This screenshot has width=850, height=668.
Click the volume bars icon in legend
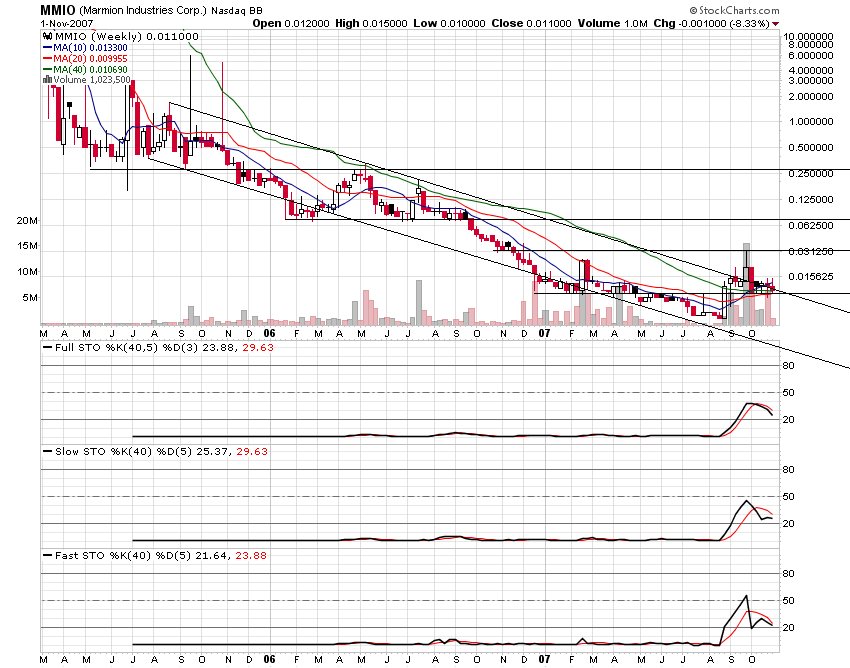coord(48,80)
